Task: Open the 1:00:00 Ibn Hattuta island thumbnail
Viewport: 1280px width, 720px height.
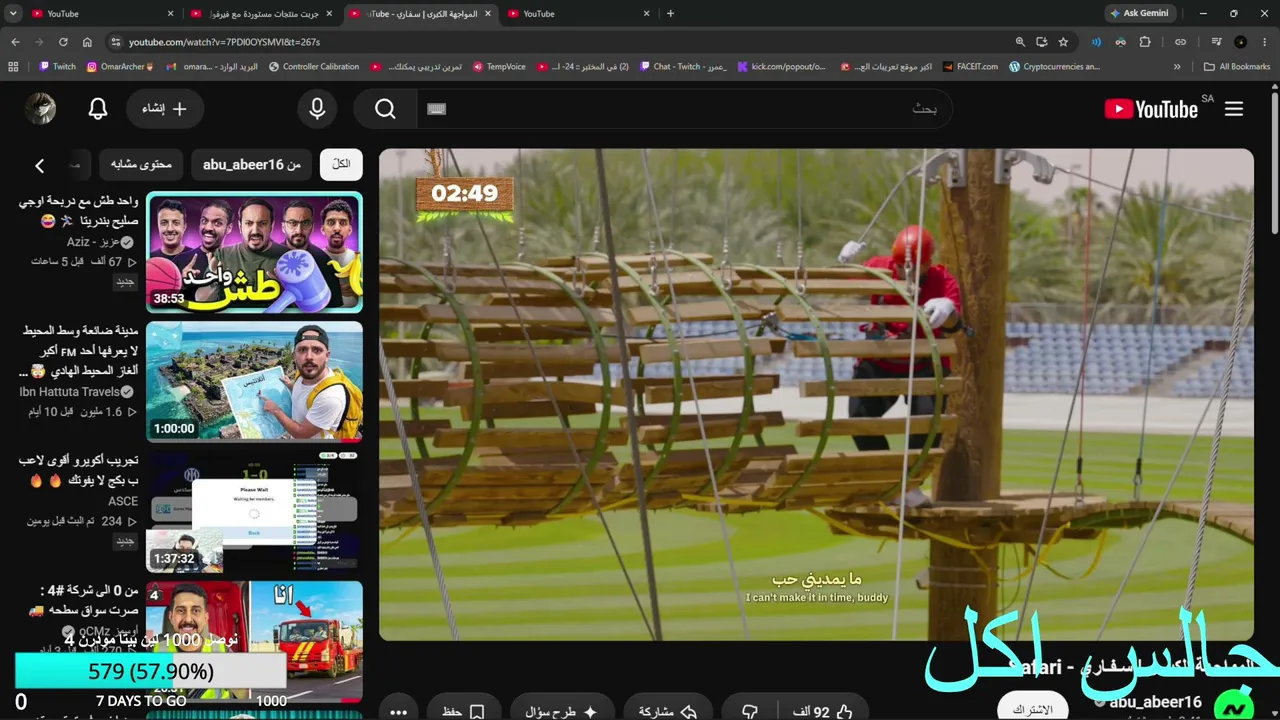Action: click(x=254, y=381)
